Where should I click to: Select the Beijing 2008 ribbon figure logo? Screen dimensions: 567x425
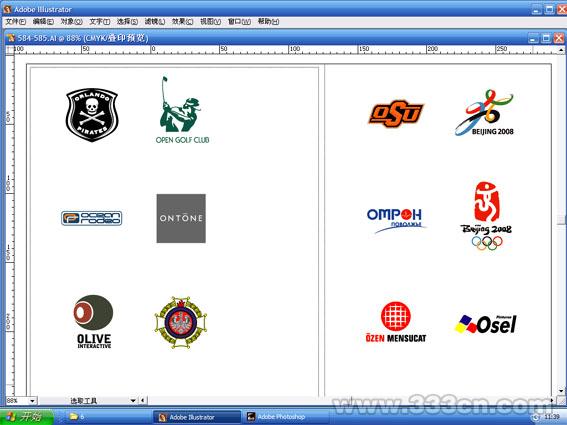pos(484,112)
